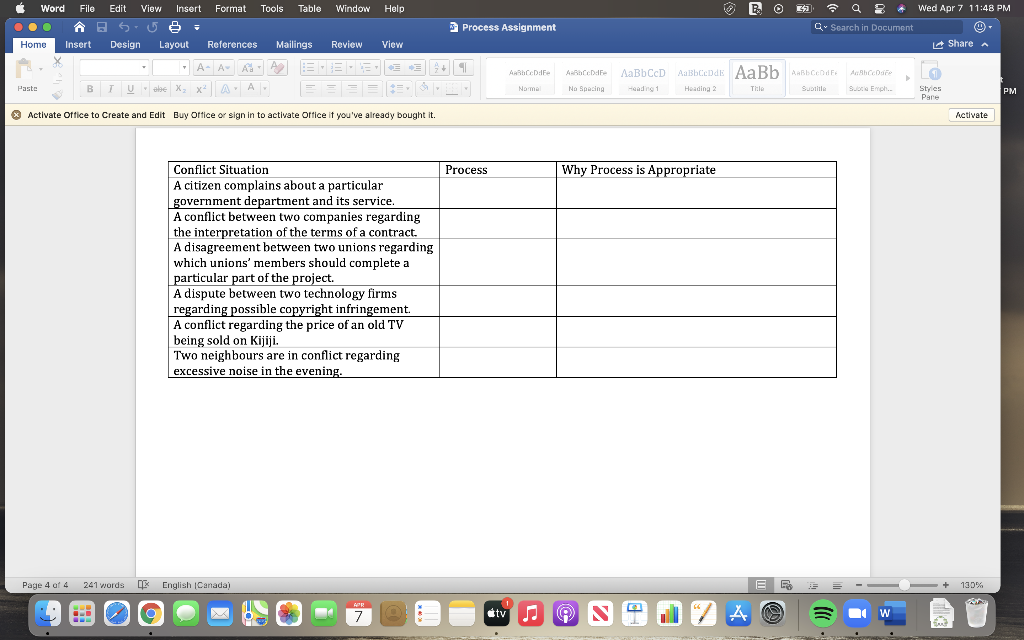Click the Activate button
This screenshot has width=1024, height=640.
click(971, 114)
